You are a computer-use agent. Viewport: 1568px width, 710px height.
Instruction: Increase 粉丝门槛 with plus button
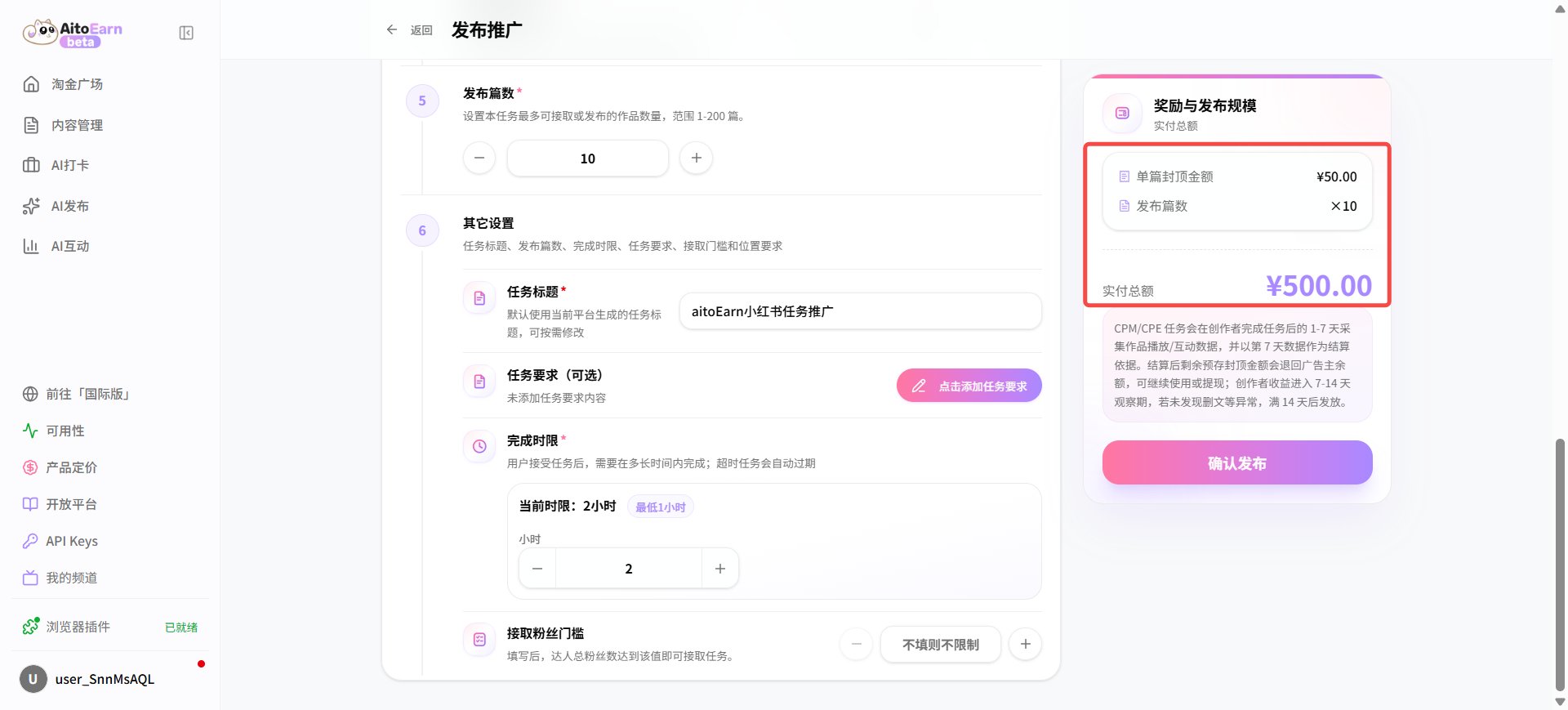click(1026, 645)
